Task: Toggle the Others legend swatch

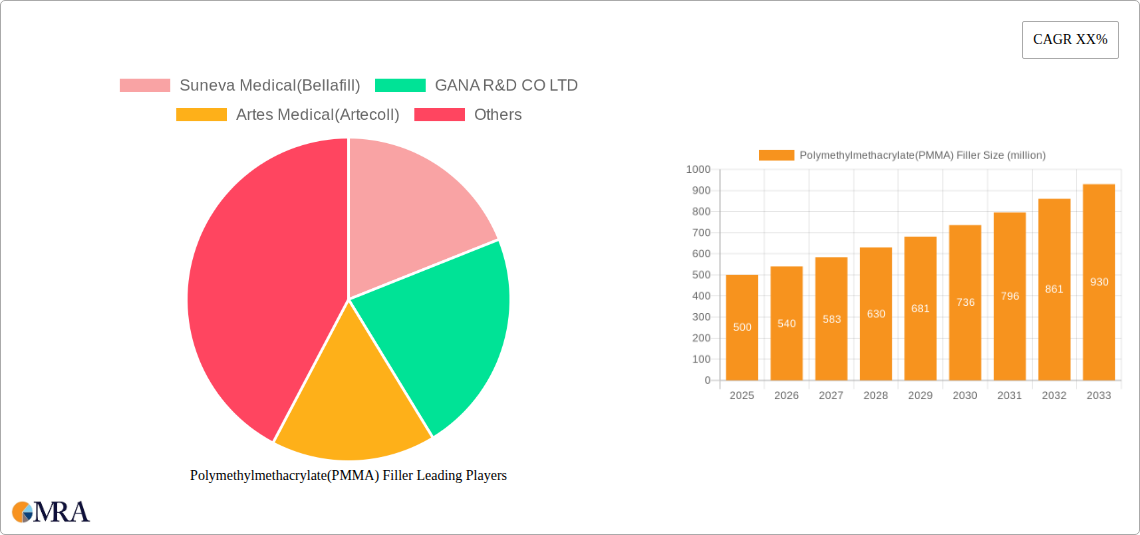Action: [439, 115]
